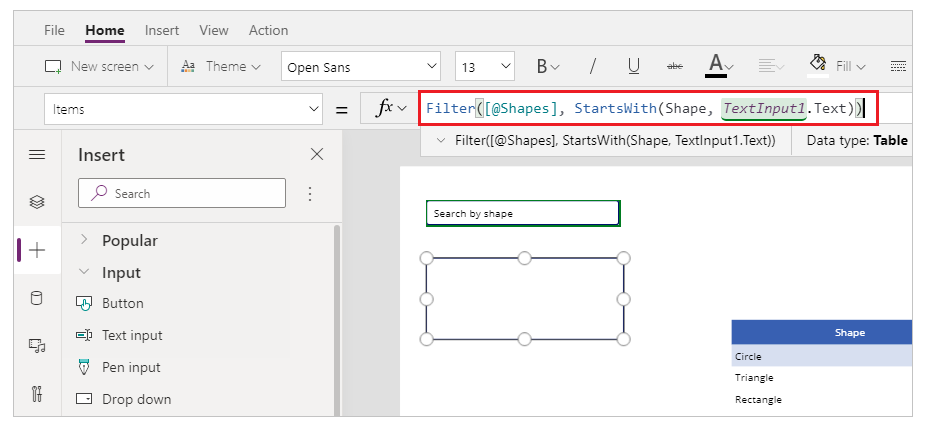This screenshot has width=932, height=430.
Task: Click the Insert pane search field
Action: pos(182,193)
